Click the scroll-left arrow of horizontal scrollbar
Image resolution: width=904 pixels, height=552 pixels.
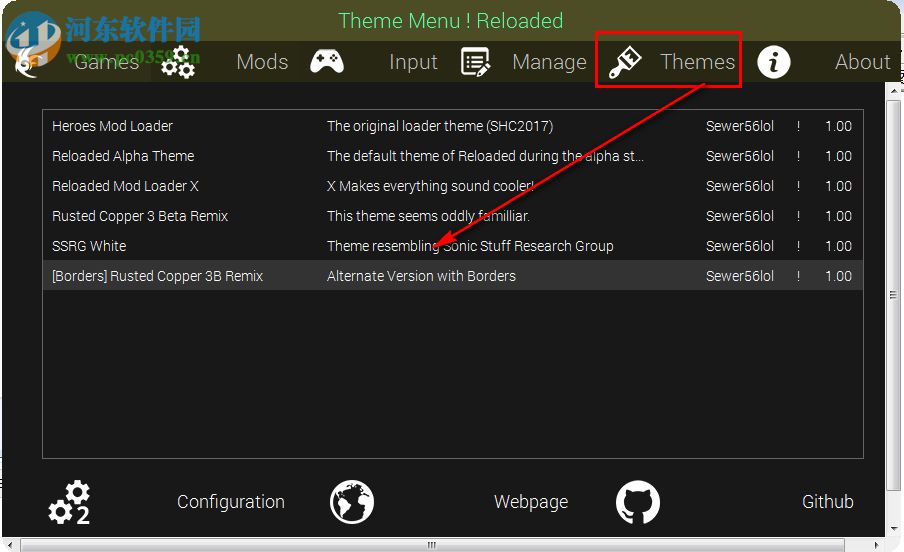10,545
